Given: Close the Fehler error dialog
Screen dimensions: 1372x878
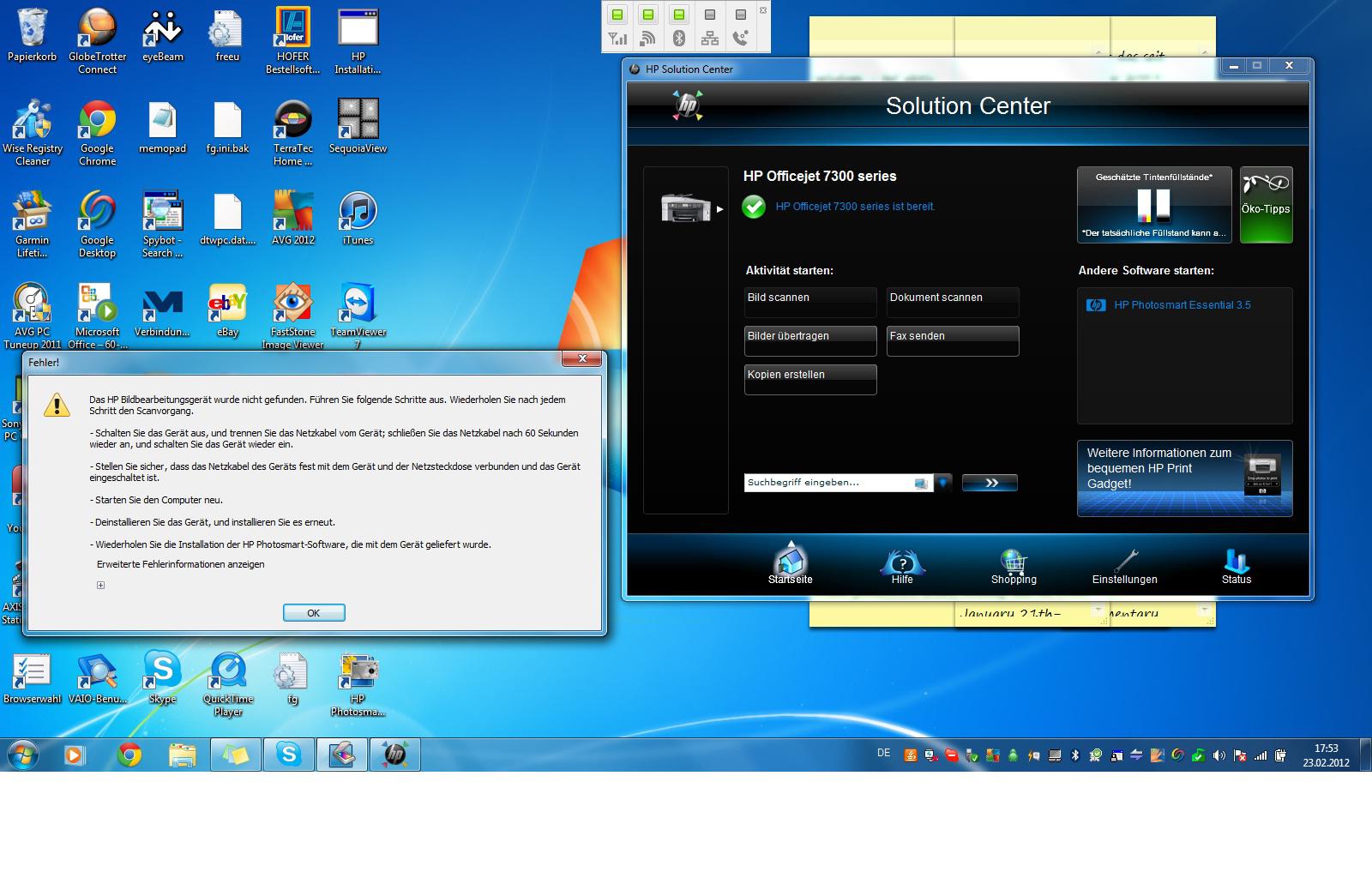Looking at the screenshot, I should 582,358.
